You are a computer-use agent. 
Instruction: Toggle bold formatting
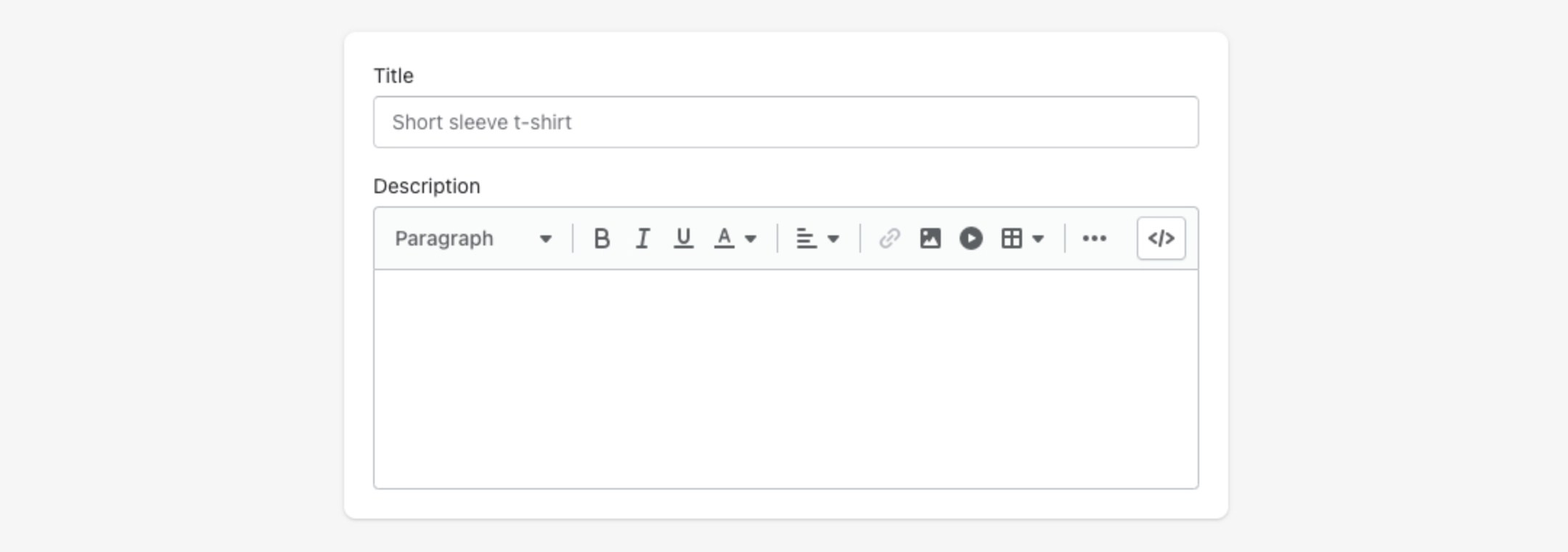tap(601, 238)
